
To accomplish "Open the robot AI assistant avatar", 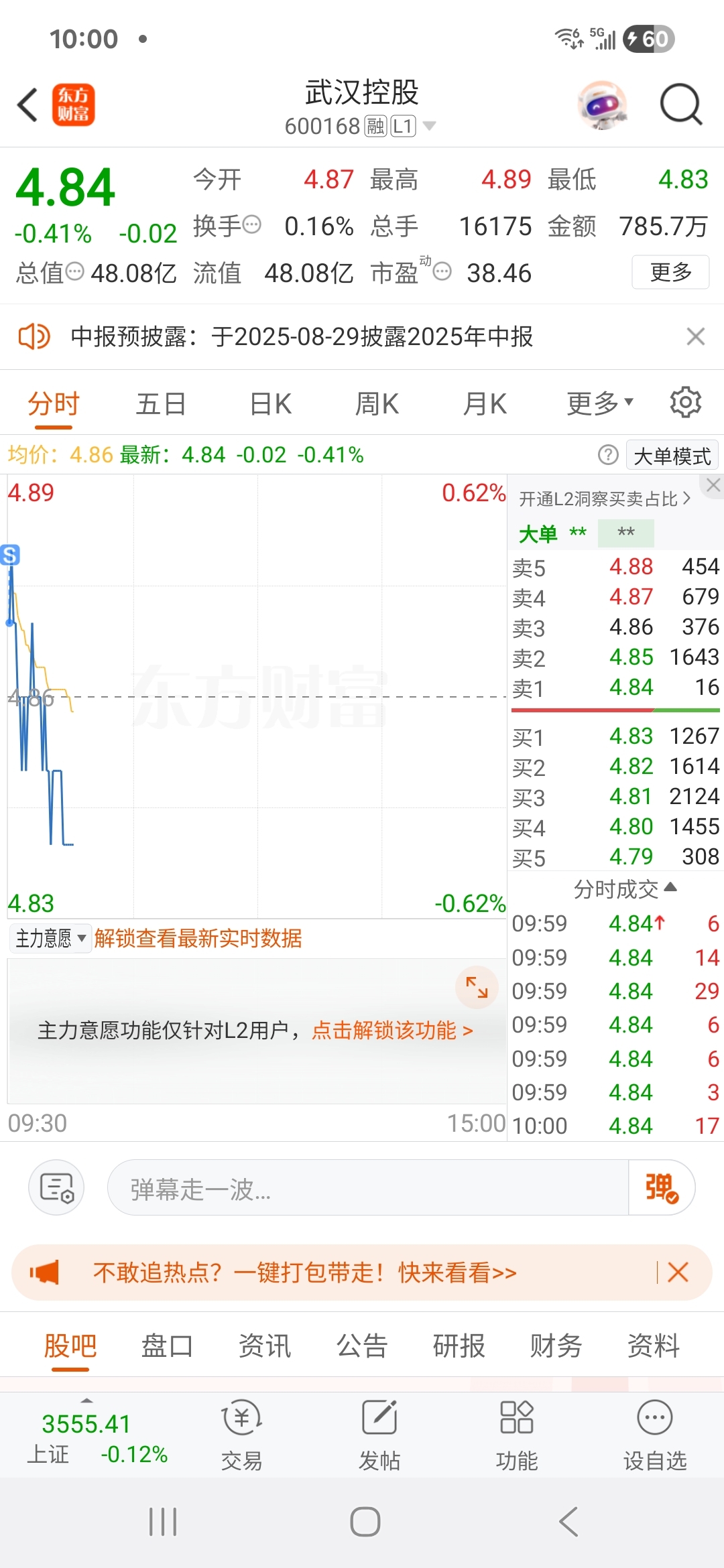I will coord(603,105).
